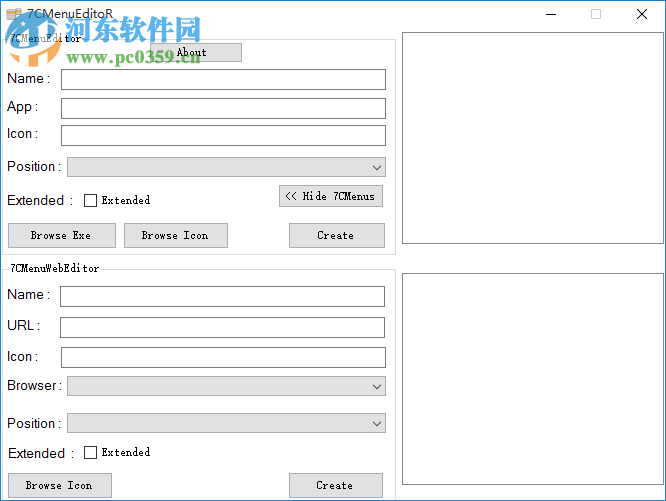Screen dimensions: 666x501
Task: Minimize the 7CMenuEditoR window
Action: pos(551,14)
